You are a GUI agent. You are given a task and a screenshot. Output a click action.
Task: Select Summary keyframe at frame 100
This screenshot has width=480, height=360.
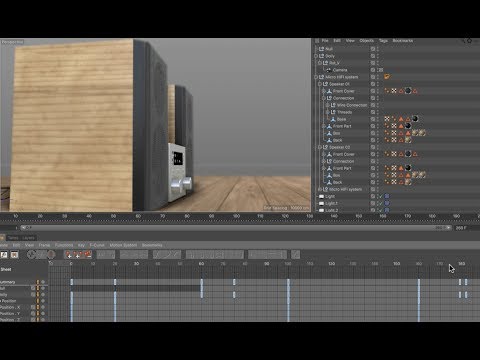pyautogui.click(x=288, y=282)
